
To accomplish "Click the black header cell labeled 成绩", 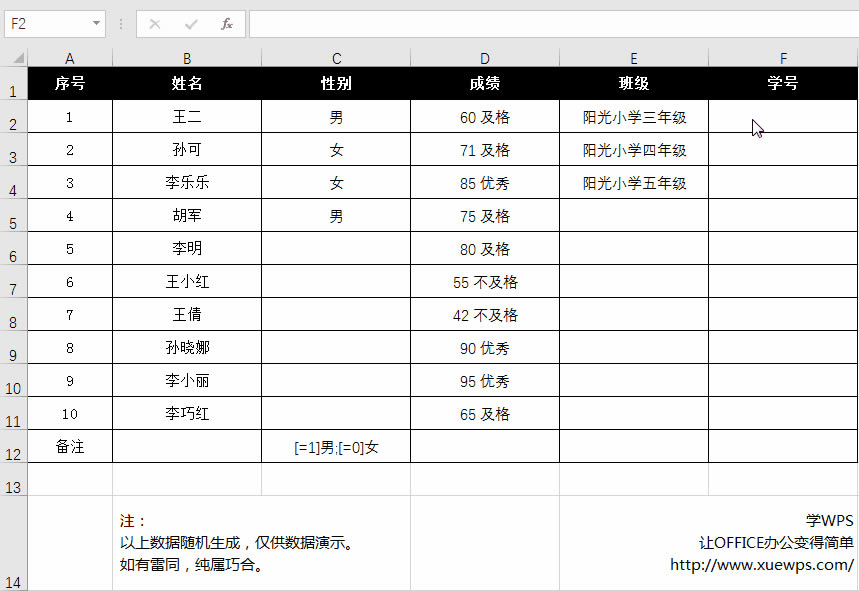I will tap(484, 84).
